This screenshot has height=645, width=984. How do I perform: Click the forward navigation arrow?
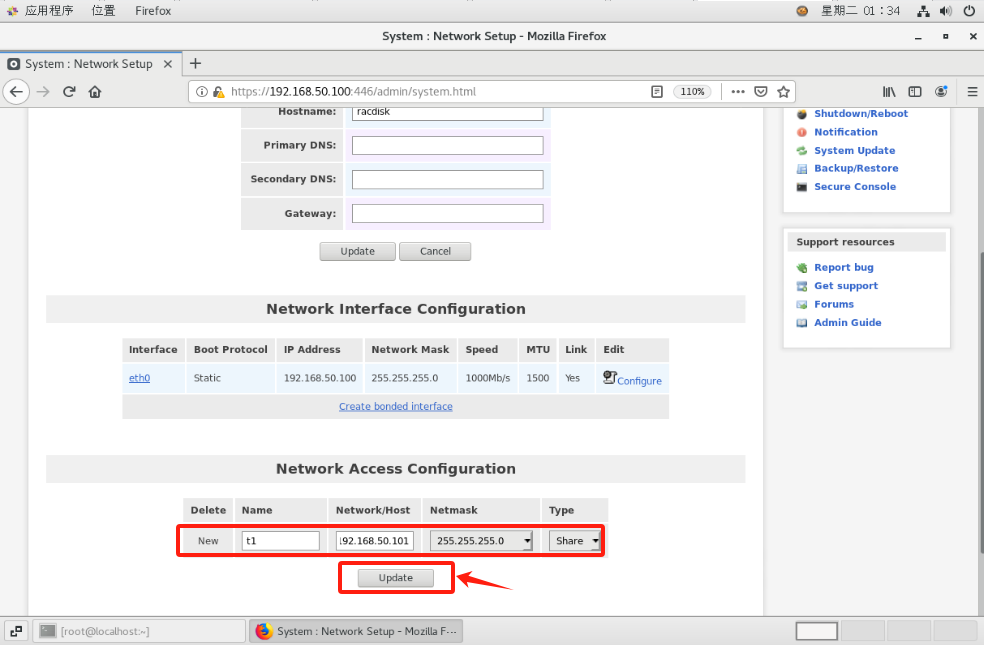tap(43, 92)
